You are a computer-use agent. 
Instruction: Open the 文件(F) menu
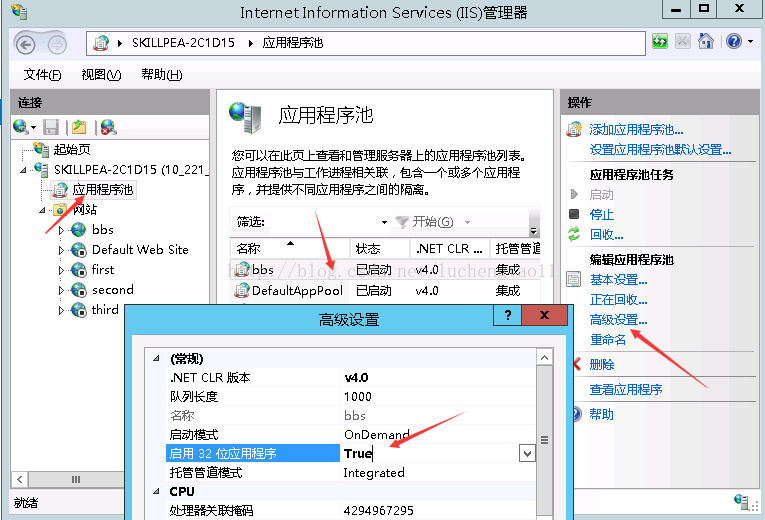click(42, 75)
